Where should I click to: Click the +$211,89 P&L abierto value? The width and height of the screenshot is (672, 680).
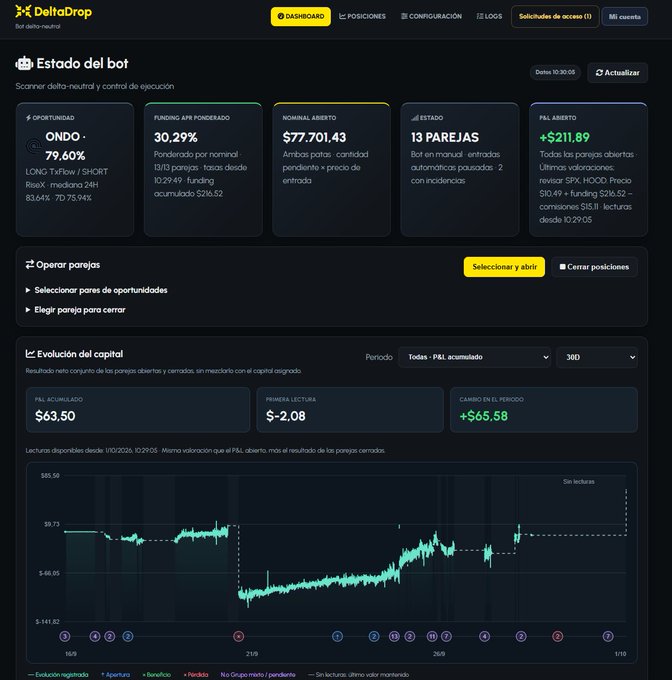(564, 137)
